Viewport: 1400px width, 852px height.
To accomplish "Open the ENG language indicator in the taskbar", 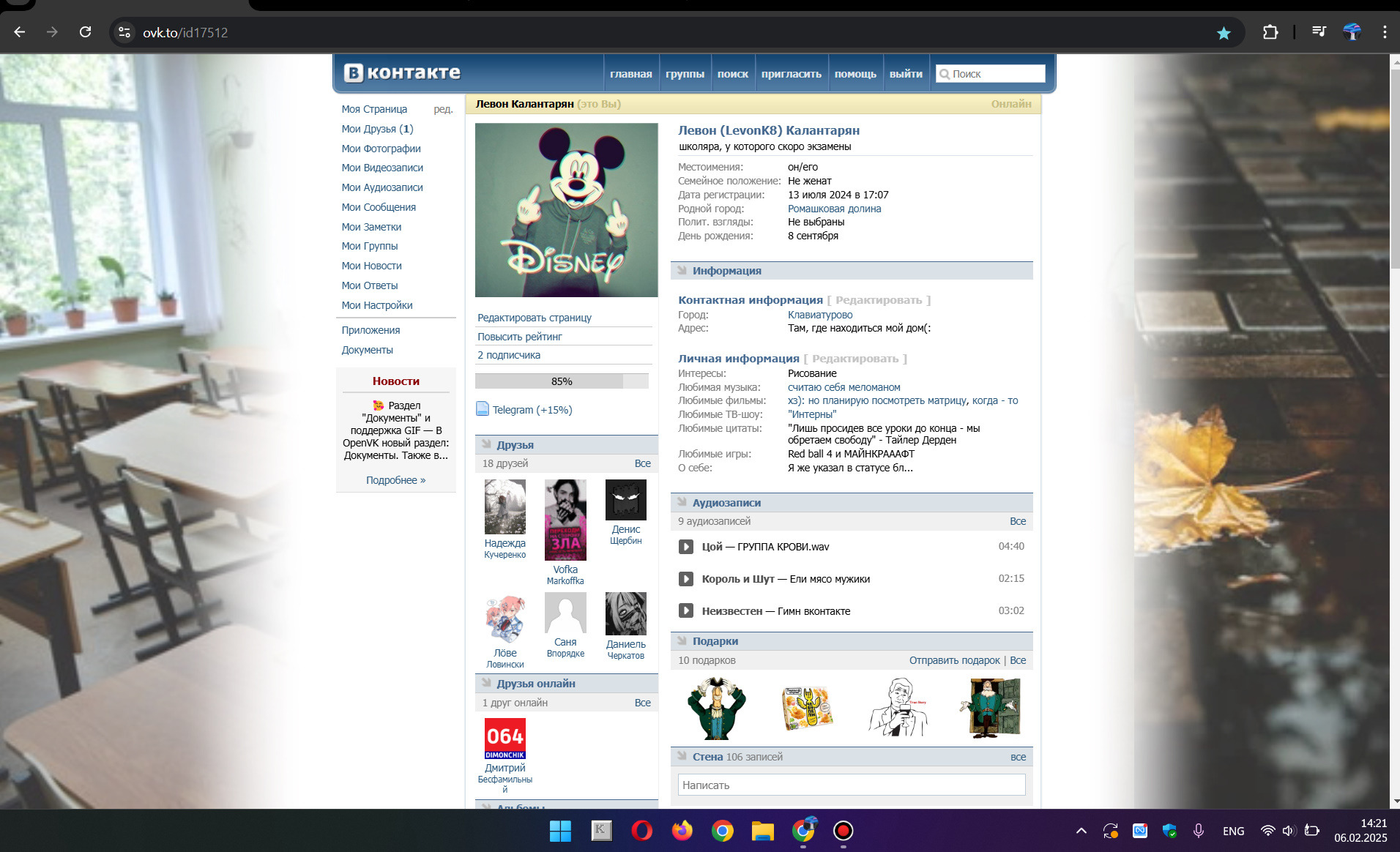I will 1233,831.
